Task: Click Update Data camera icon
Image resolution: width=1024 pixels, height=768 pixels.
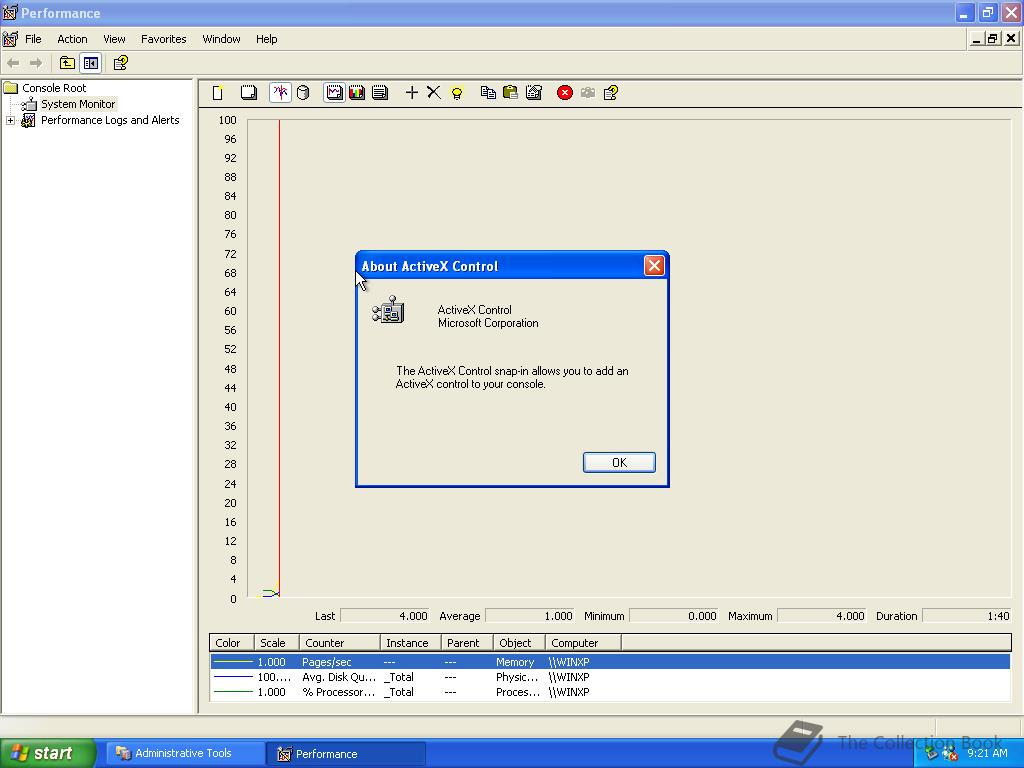Action: (x=588, y=93)
